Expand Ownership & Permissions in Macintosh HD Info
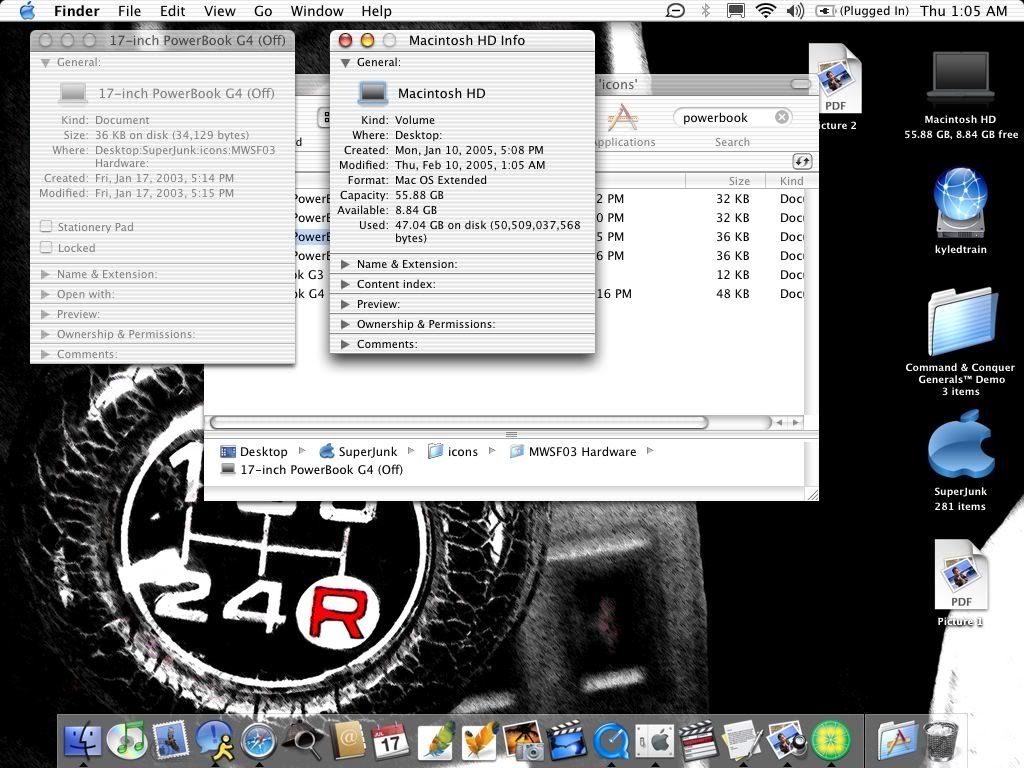Viewport: 1024px width, 768px height. tap(345, 324)
